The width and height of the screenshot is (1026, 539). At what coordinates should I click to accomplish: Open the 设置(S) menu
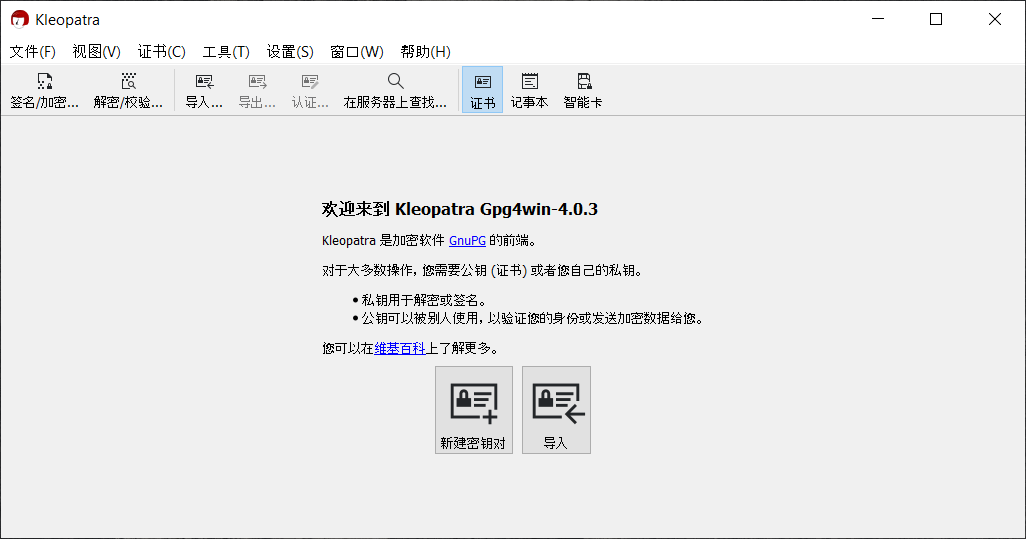tap(290, 52)
